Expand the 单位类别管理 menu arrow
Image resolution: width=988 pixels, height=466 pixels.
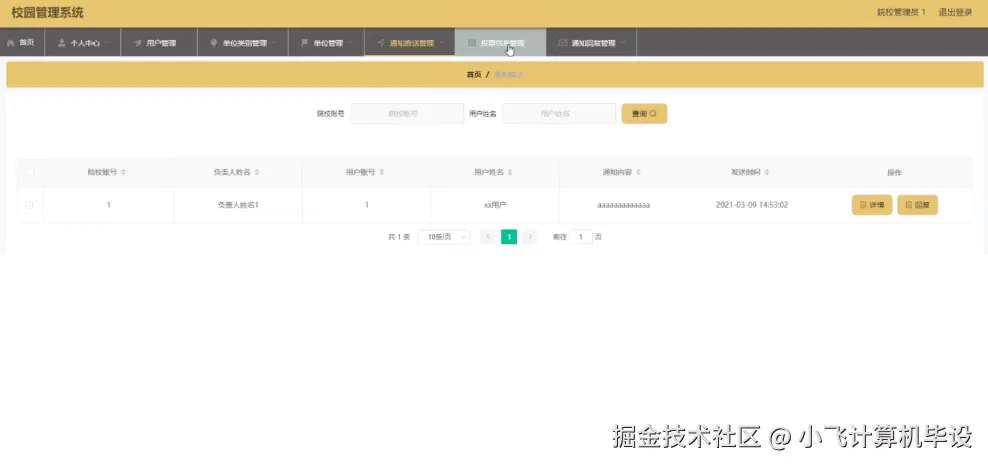pyautogui.click(x=274, y=43)
